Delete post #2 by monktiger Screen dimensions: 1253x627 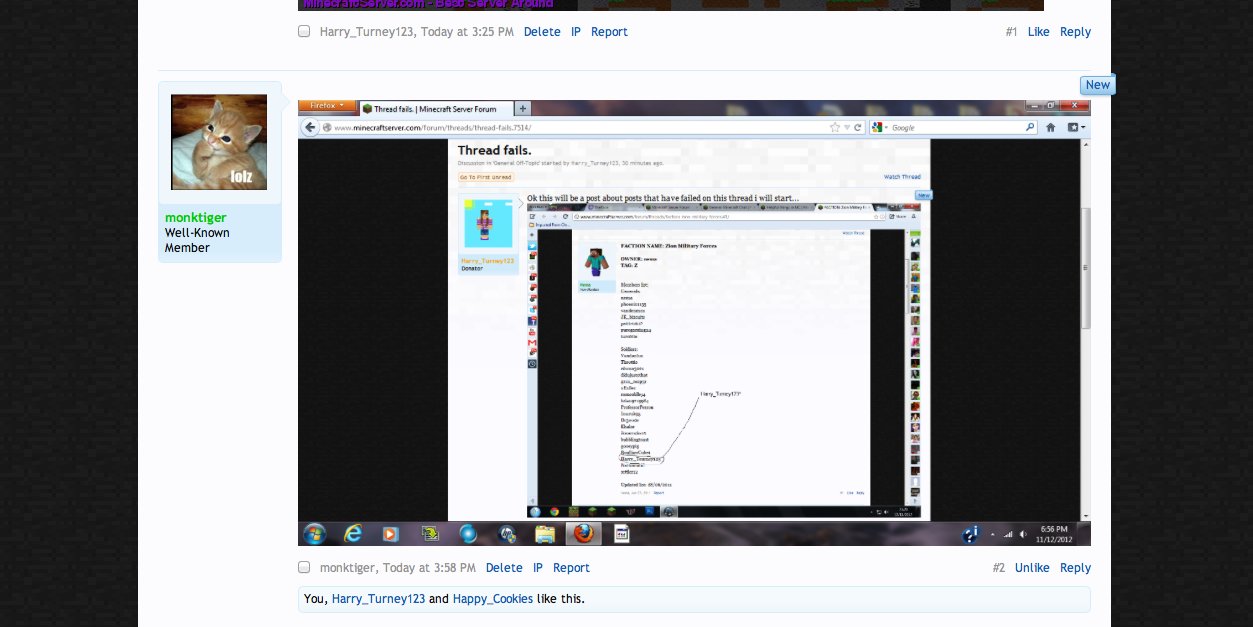click(504, 568)
